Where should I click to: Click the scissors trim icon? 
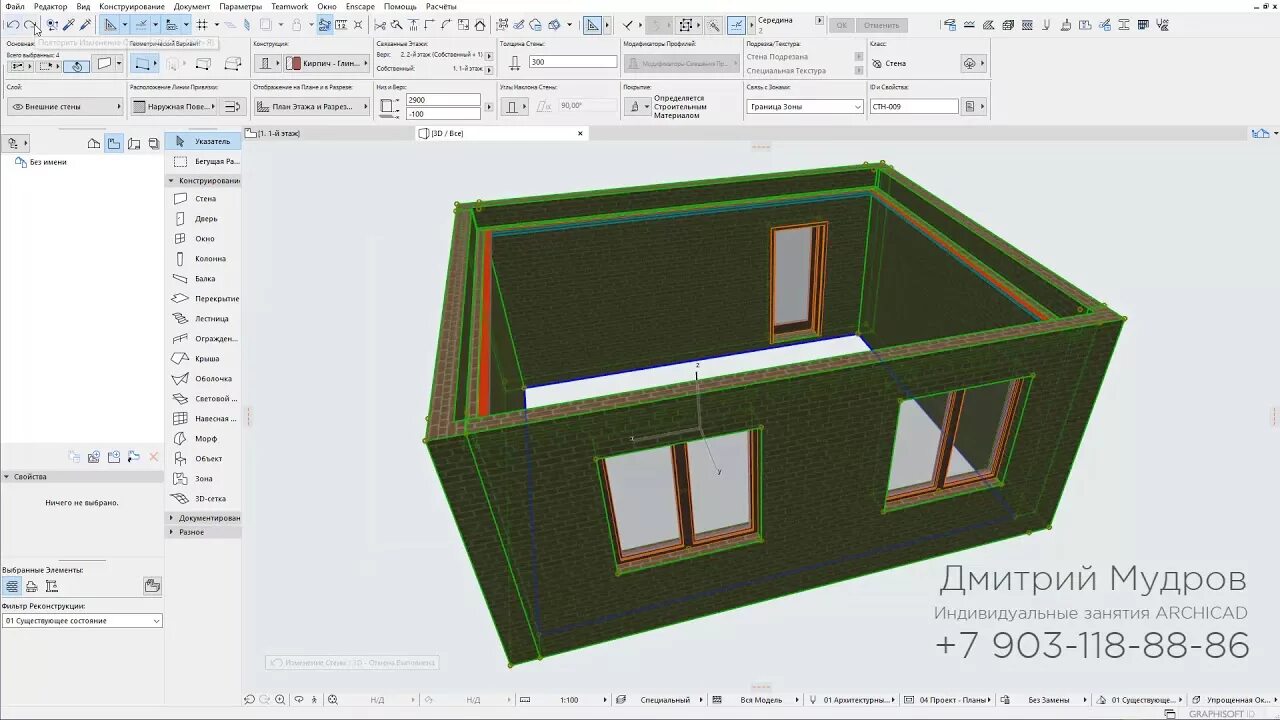[x=380, y=25]
